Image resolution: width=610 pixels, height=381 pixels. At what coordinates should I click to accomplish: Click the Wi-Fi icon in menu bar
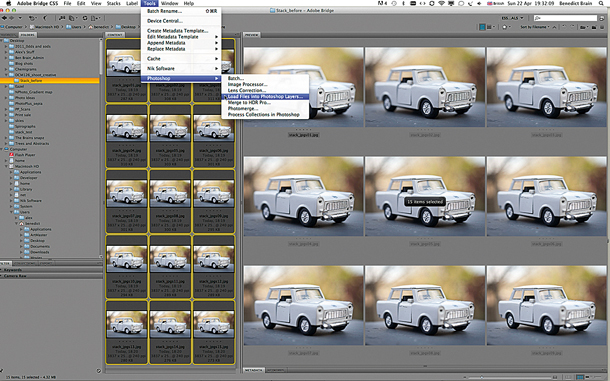coord(441,3)
